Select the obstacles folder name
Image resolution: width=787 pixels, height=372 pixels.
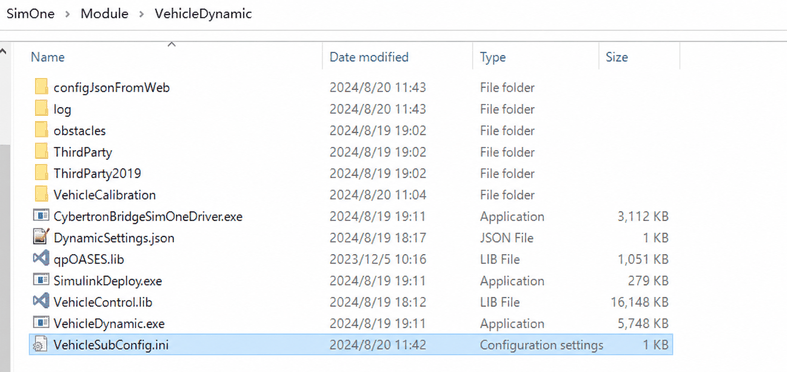(80, 131)
